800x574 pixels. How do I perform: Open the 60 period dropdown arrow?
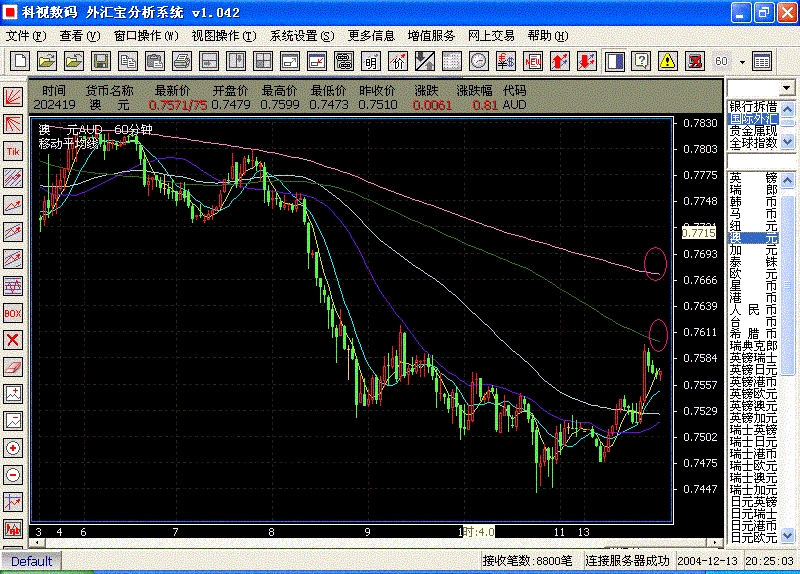tap(742, 62)
